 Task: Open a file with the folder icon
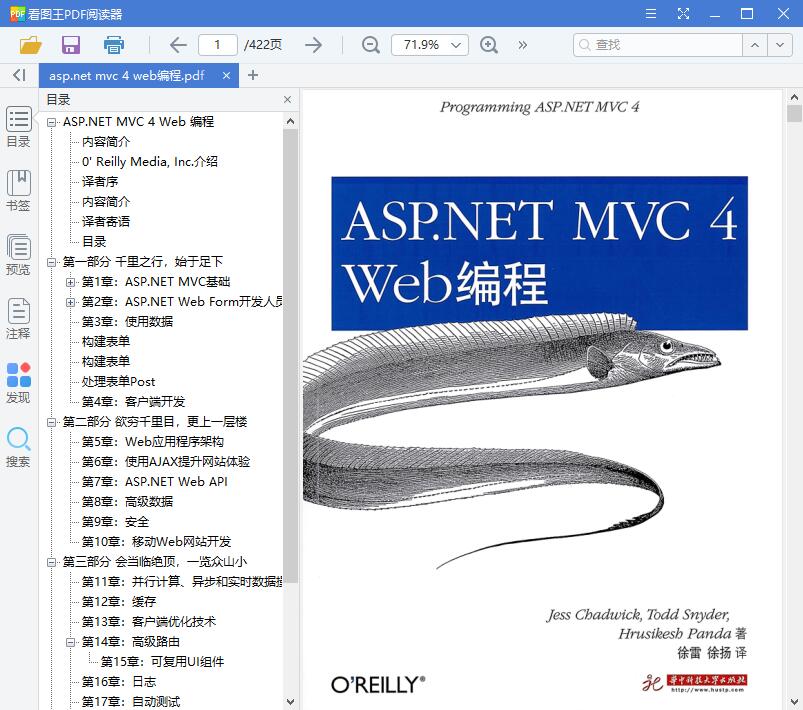pos(30,45)
